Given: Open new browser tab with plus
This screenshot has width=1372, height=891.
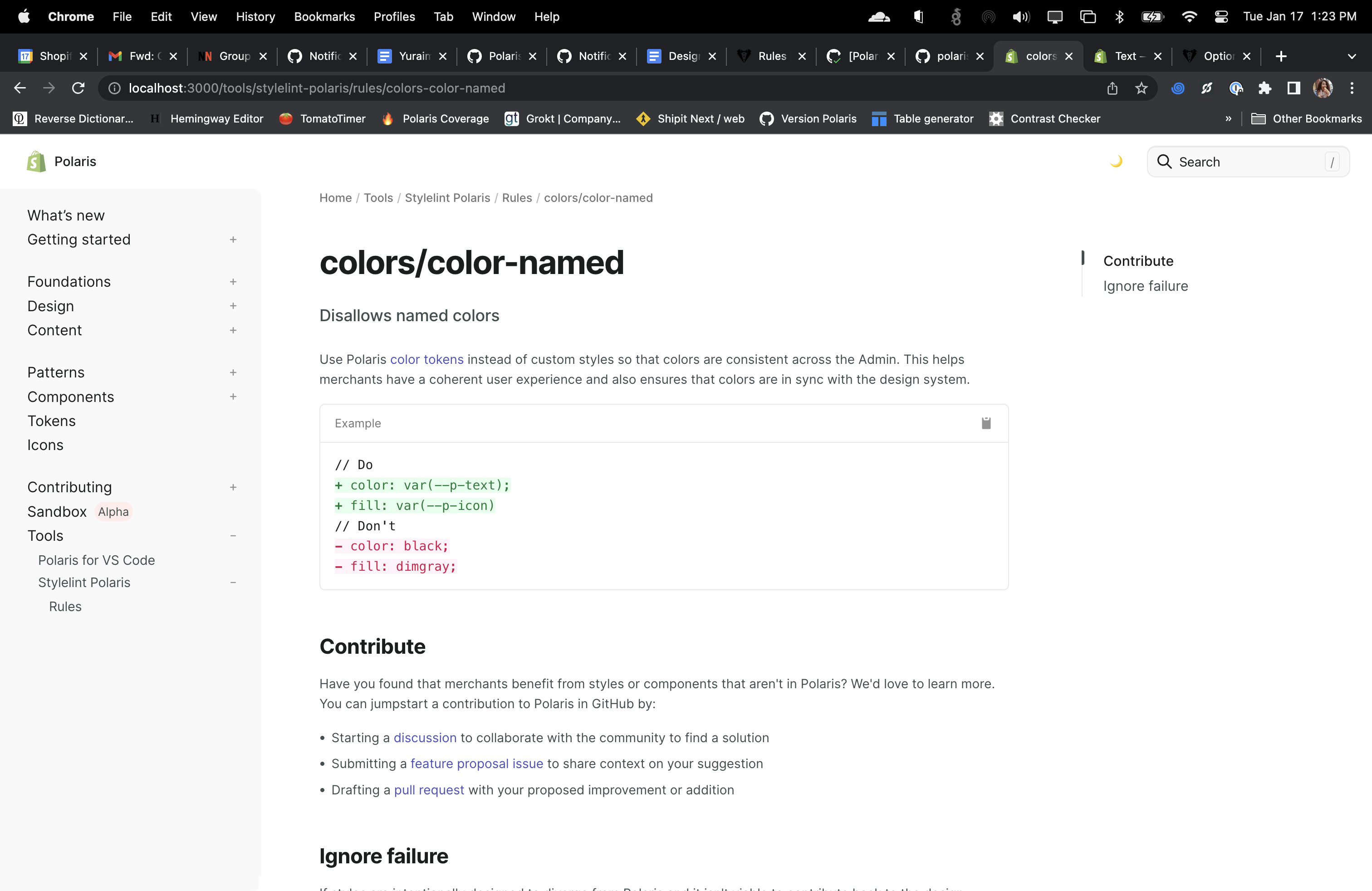Looking at the screenshot, I should pos(1281,56).
